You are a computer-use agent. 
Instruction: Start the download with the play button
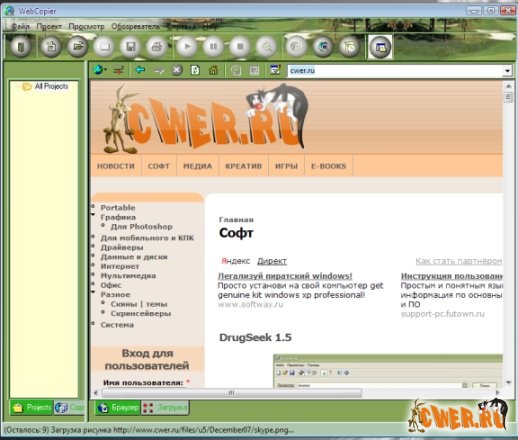click(x=187, y=46)
